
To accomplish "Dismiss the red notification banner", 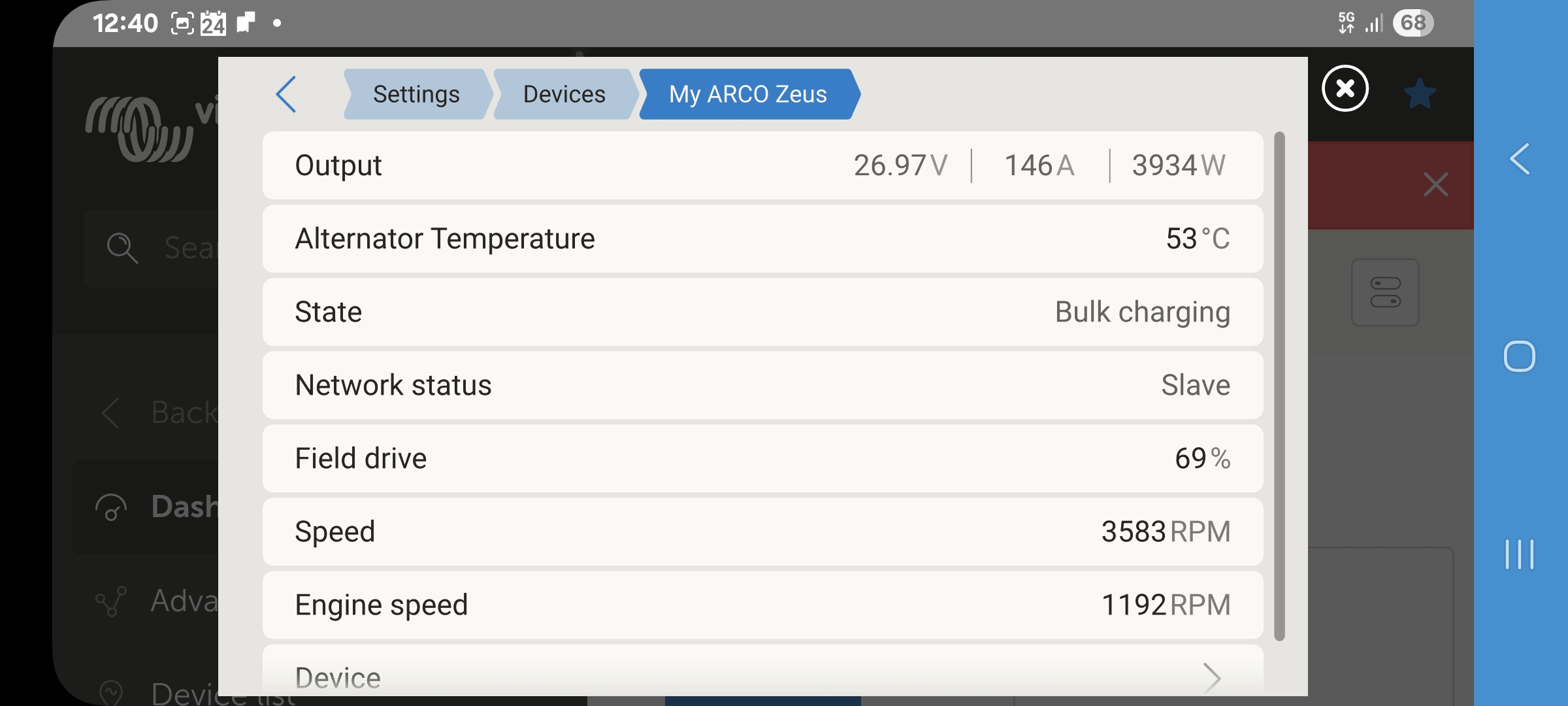I will click(1435, 185).
